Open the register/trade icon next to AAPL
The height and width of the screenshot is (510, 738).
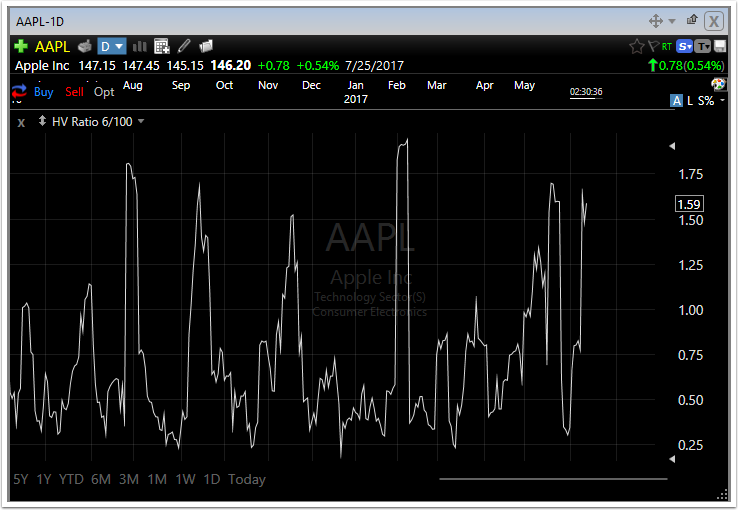(85, 46)
